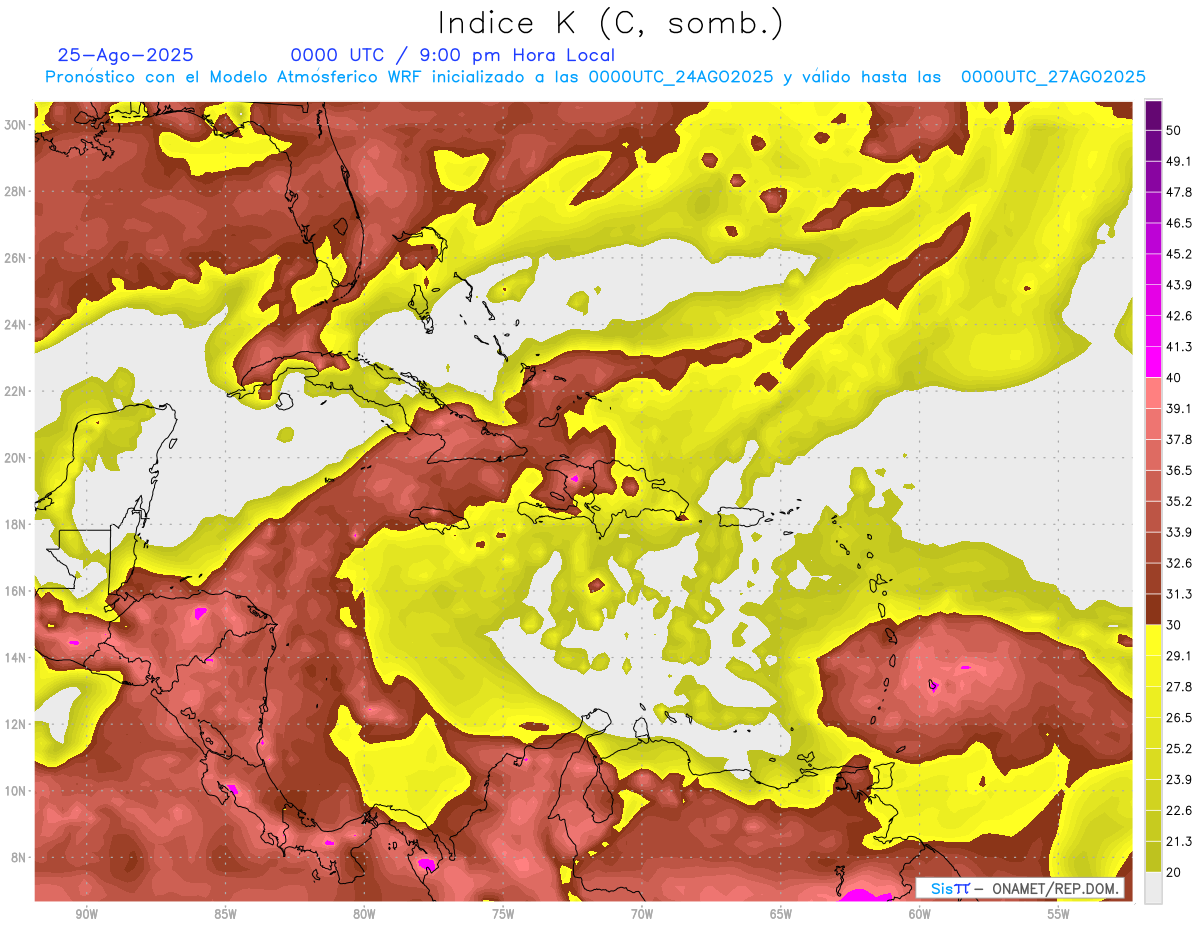Click the 'SisTT - ONAMET/REP.DOM.' credit box
This screenshot has height=927, width=1200.
(1020, 888)
